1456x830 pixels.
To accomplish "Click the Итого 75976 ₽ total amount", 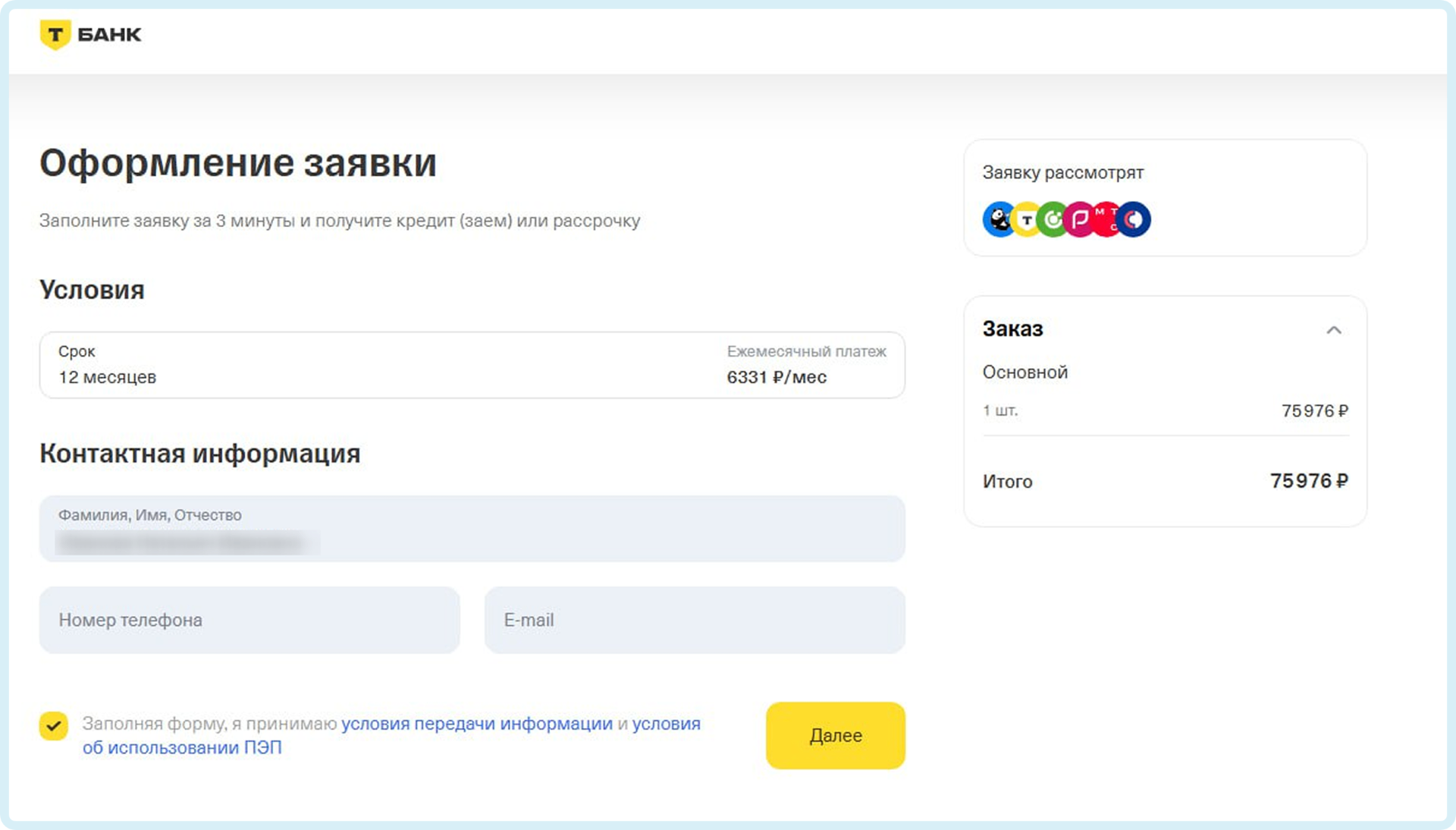I will coord(1308,481).
